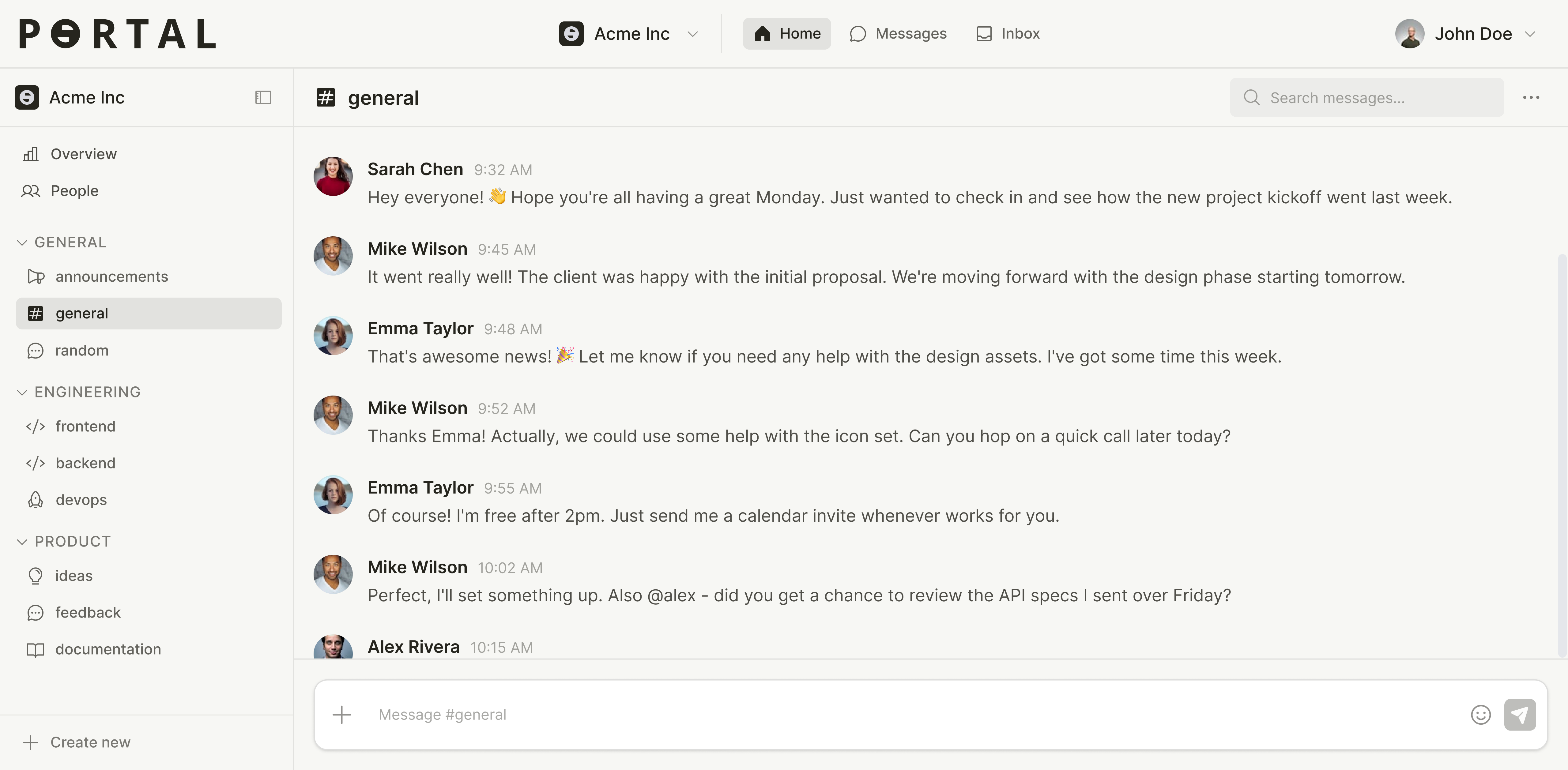Collapse the ENGINEERING section
The image size is (1568, 770).
click(x=22, y=392)
